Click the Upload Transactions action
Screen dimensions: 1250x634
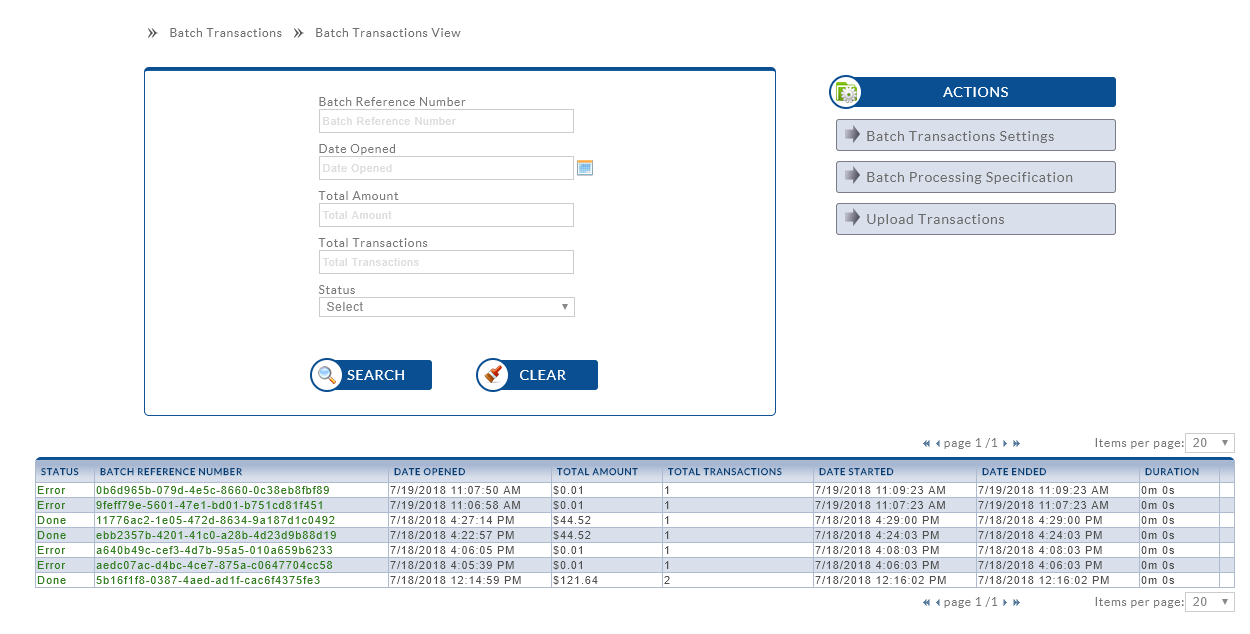(975, 219)
